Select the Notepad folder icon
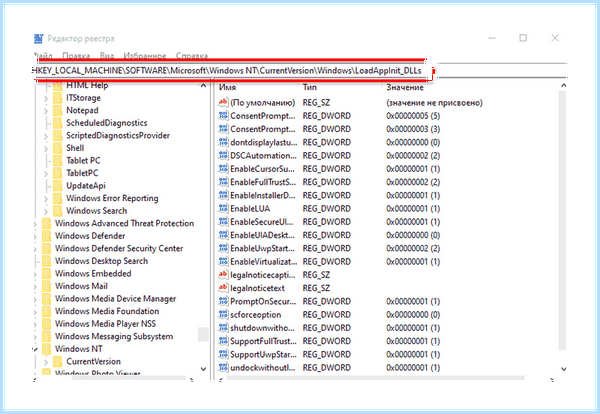Viewport: 600px width, 414px height. pos(57,111)
